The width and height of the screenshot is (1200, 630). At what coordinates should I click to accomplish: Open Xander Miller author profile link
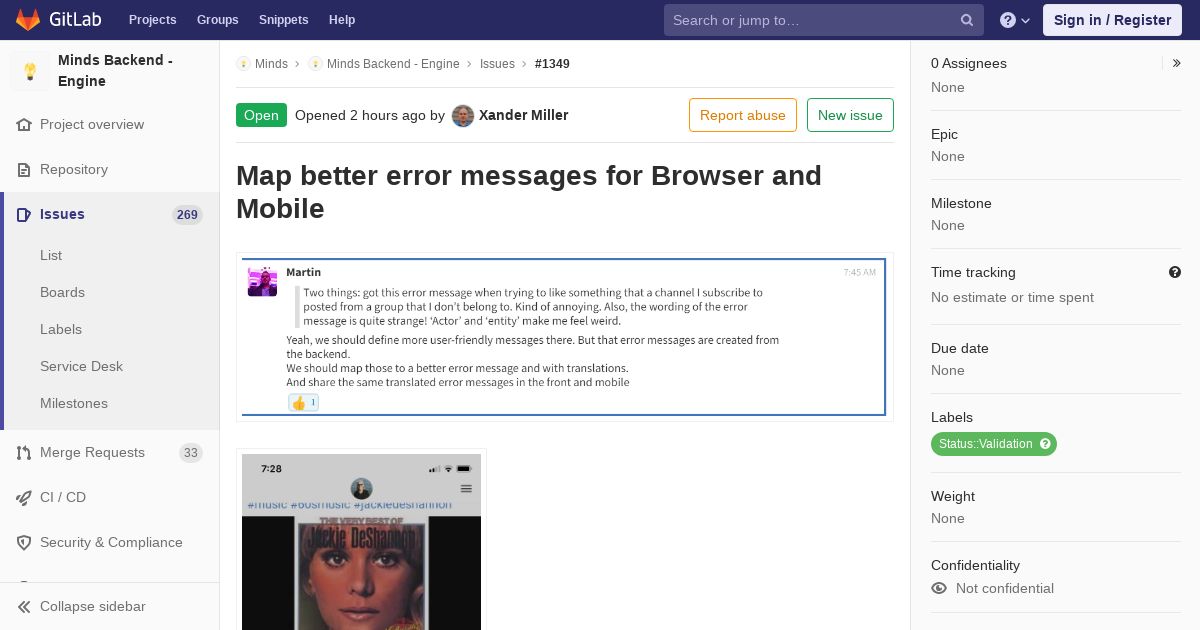click(524, 115)
